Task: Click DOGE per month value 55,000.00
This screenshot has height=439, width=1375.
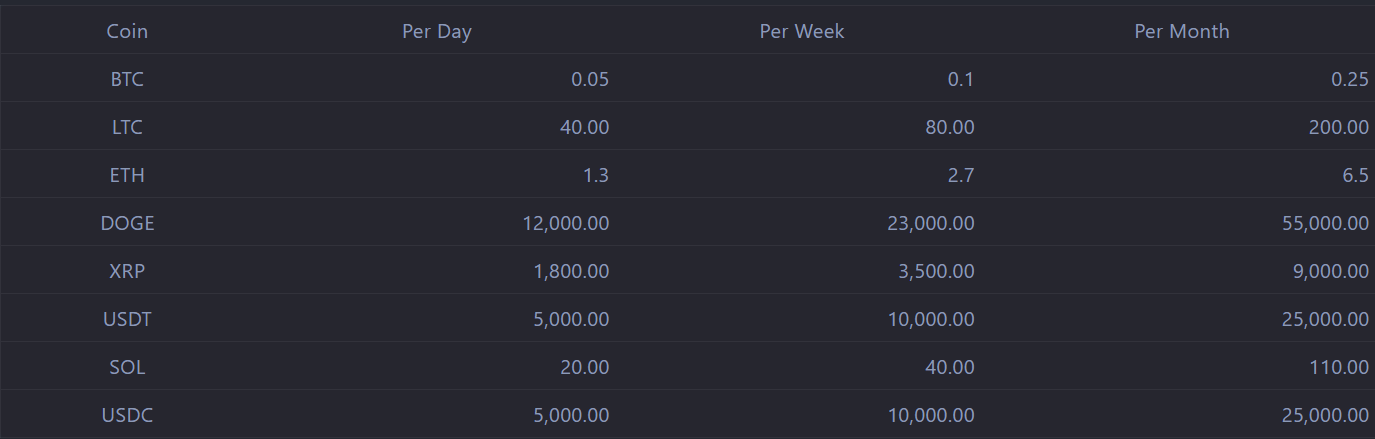Action: (1325, 223)
